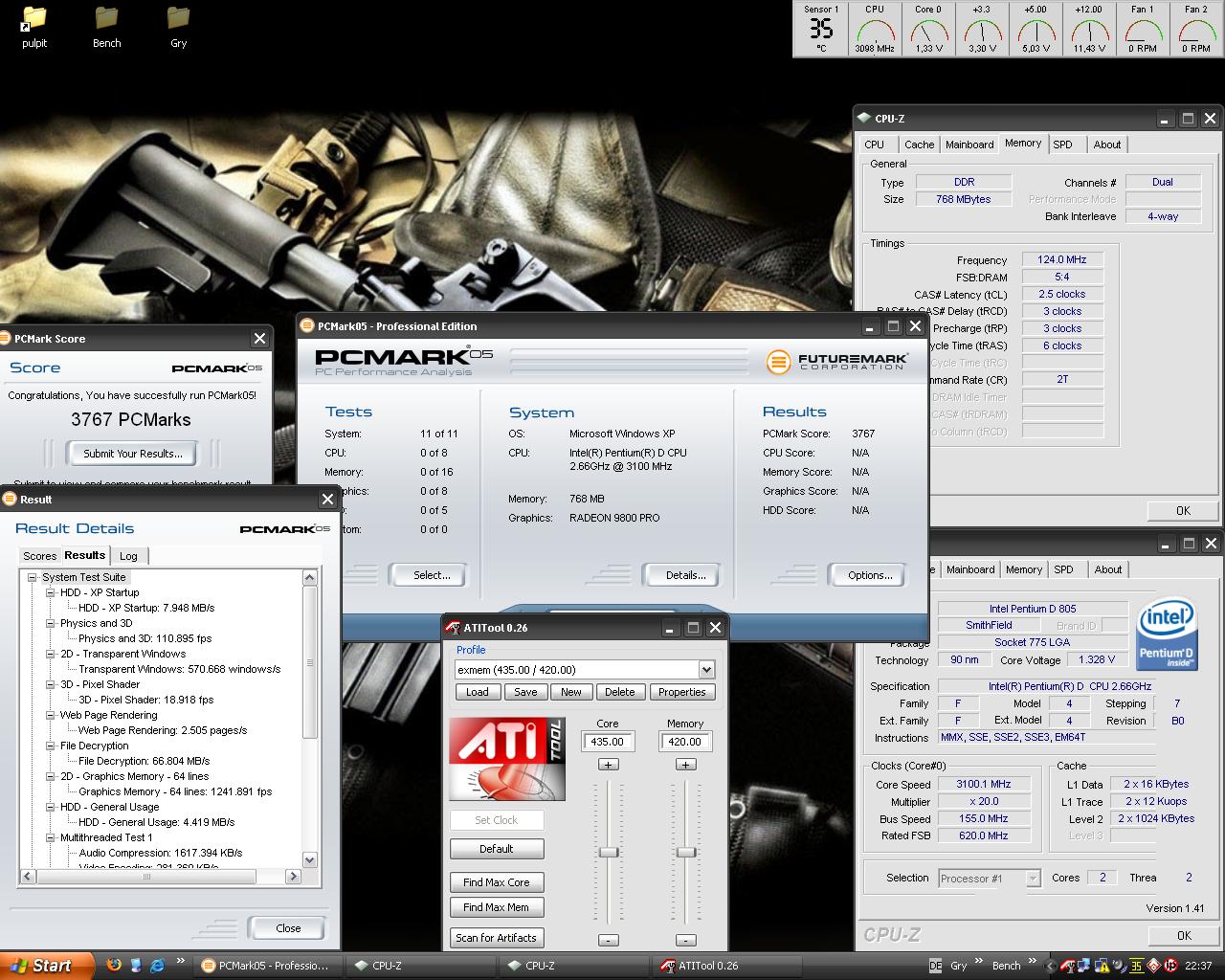Click the DE language indicator in the taskbar

click(x=935, y=966)
